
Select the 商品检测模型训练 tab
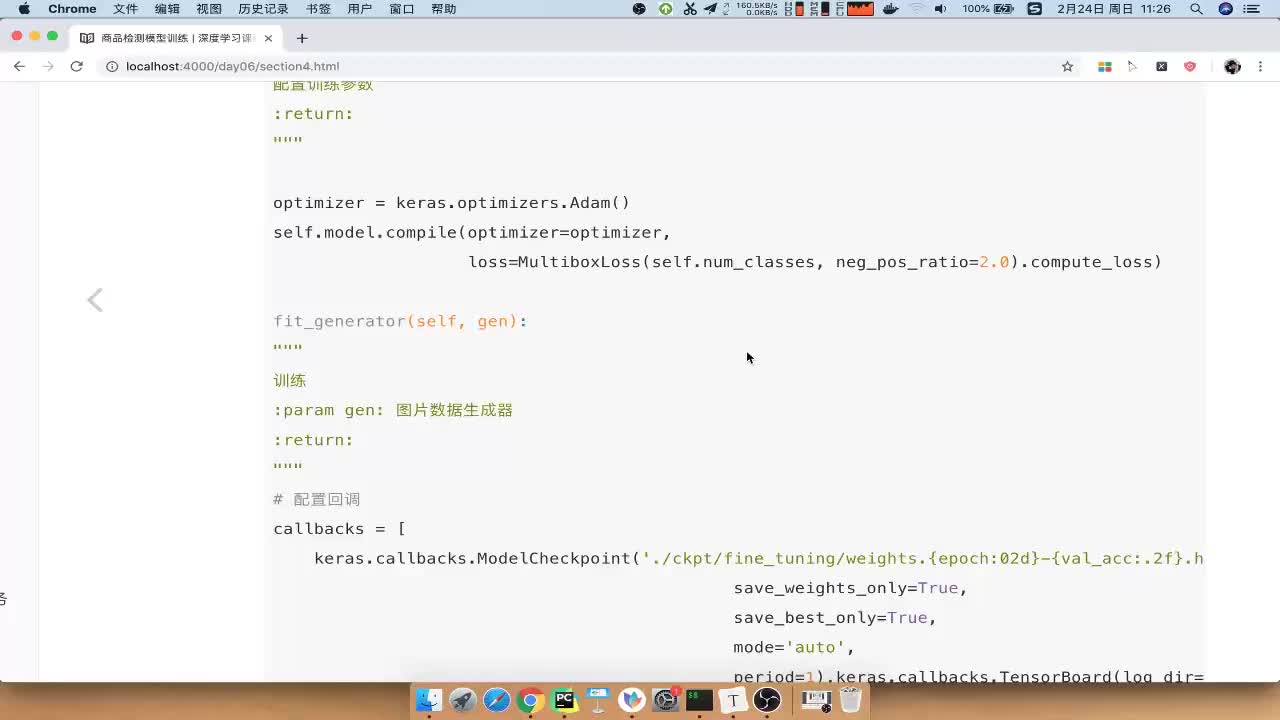tap(178, 38)
